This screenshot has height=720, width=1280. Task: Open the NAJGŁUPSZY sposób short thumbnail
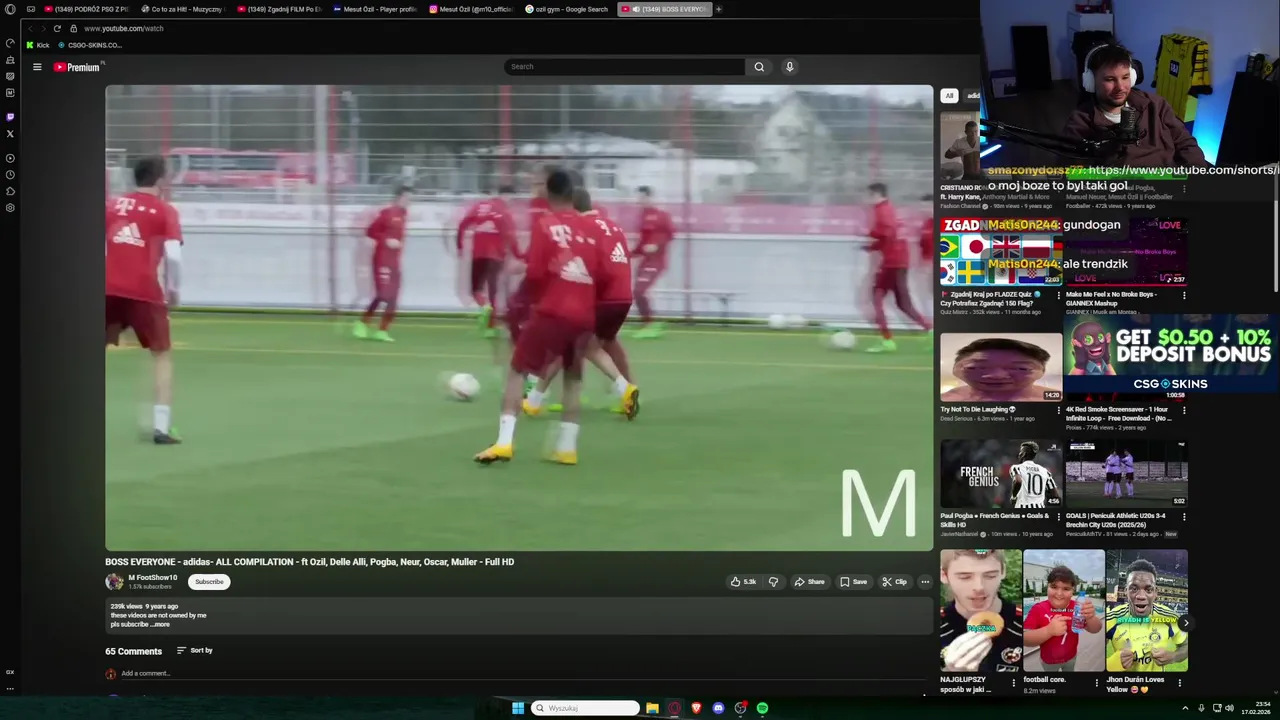coord(981,610)
